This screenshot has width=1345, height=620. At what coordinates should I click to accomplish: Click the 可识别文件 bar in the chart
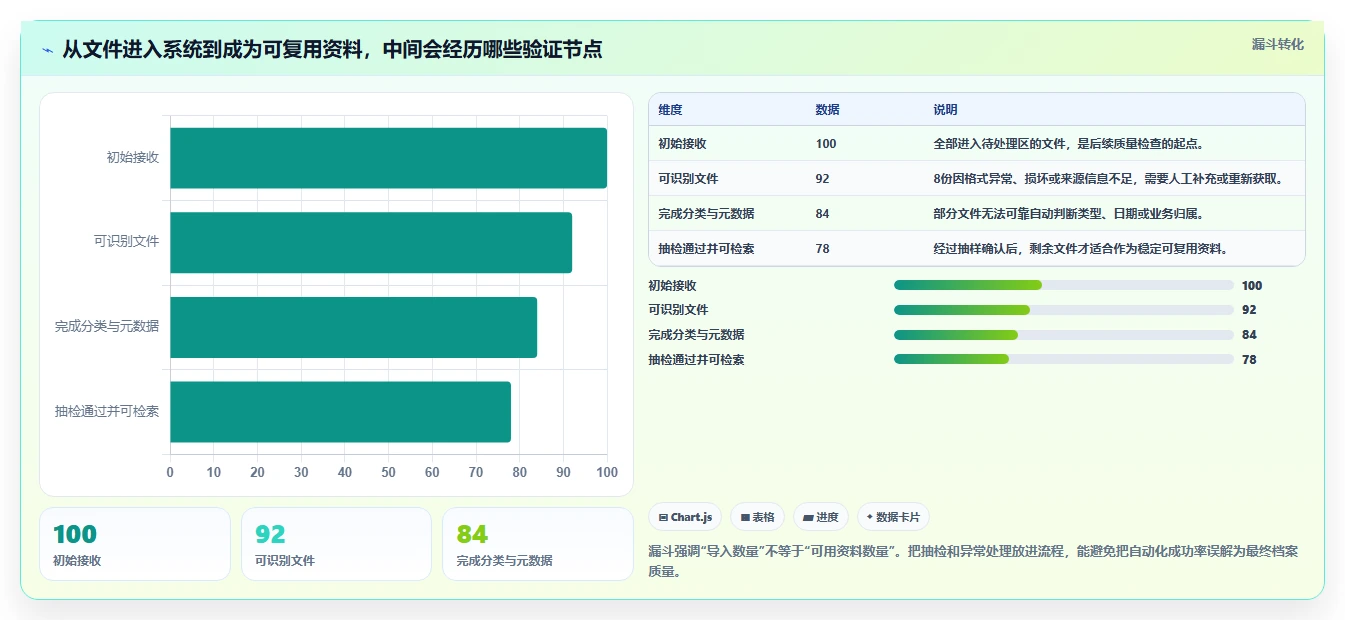point(371,242)
